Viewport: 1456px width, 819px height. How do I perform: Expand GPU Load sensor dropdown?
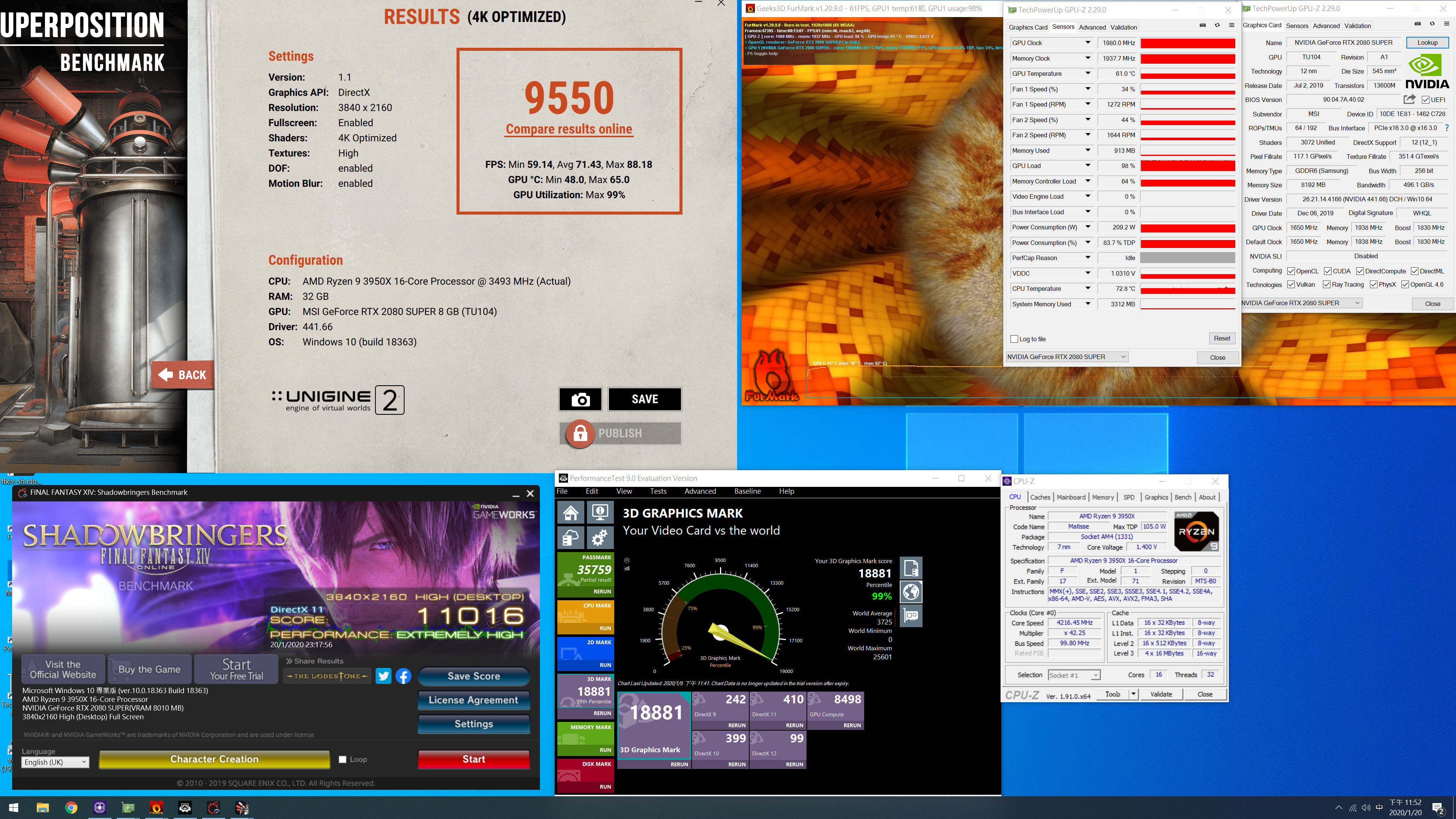(1087, 166)
